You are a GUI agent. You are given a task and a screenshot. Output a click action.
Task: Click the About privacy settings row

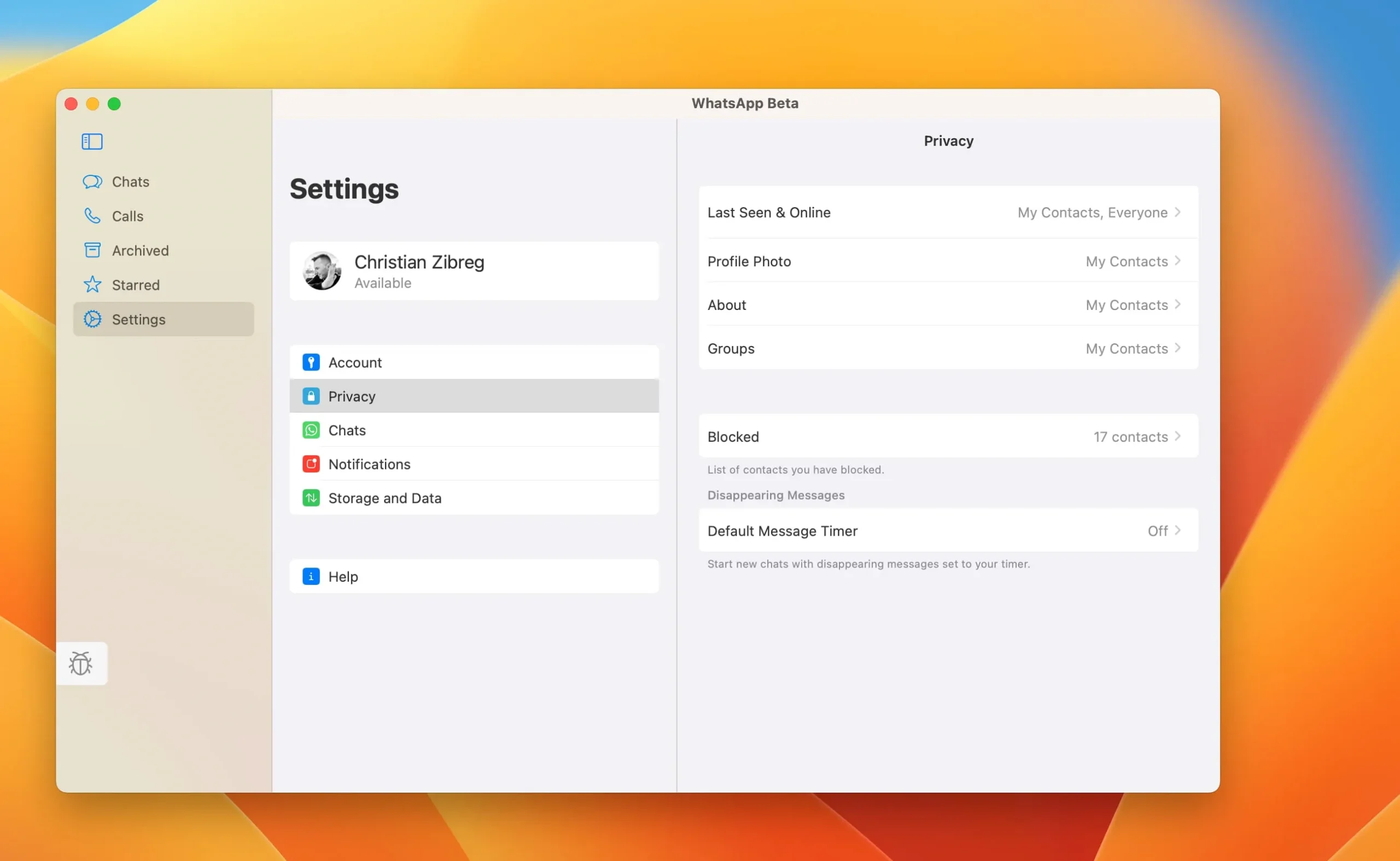[x=948, y=304]
